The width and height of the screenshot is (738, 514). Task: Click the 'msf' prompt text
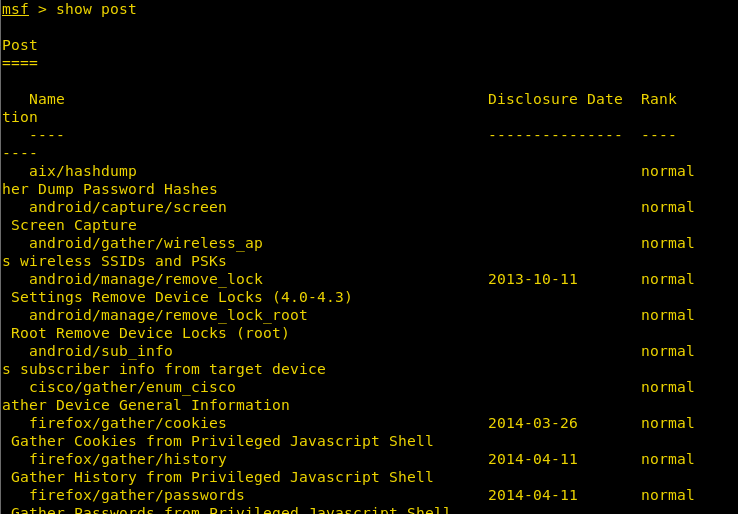tap(15, 9)
